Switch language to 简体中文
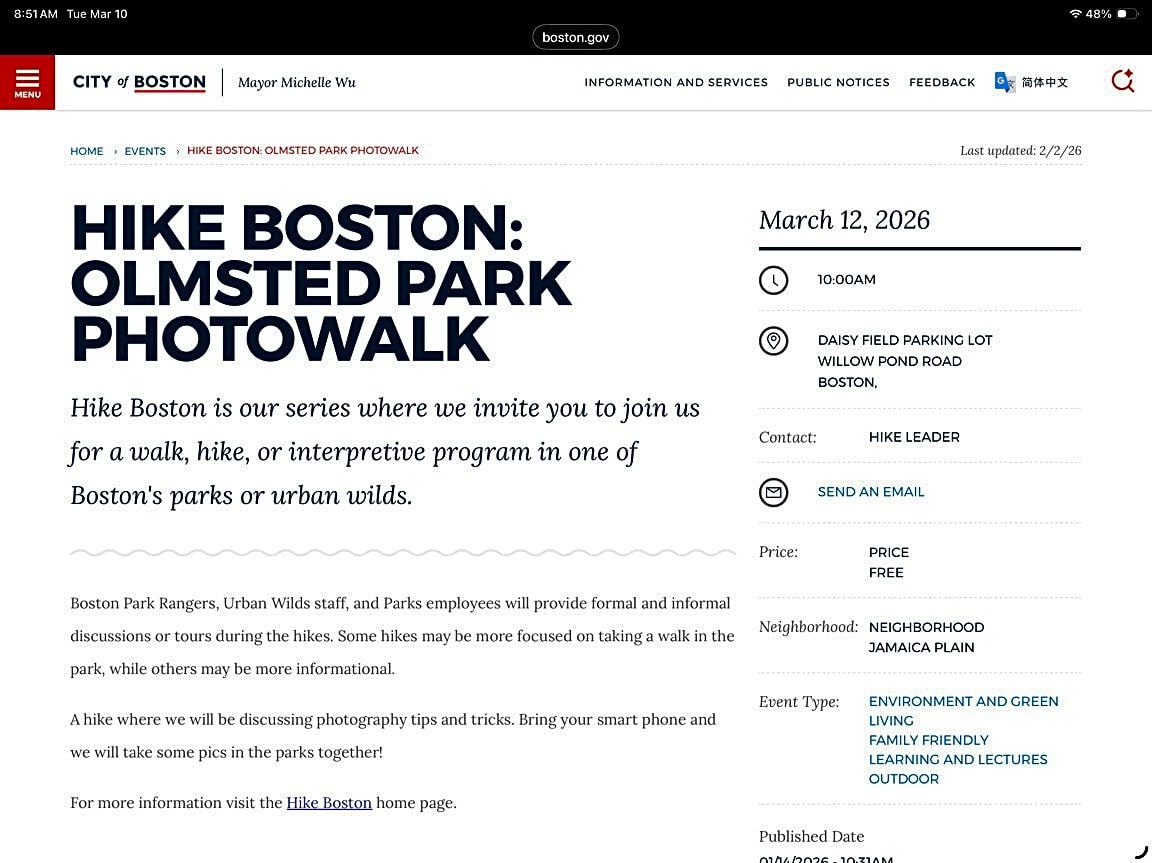 [1044, 82]
